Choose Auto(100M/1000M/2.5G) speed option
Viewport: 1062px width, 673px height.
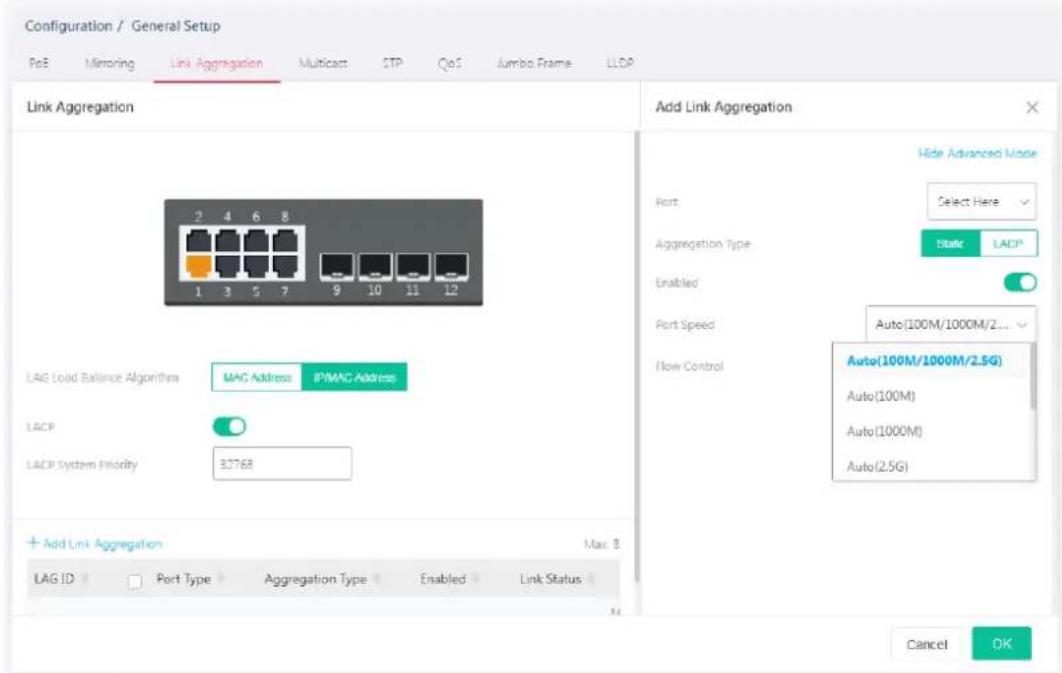click(x=925, y=361)
